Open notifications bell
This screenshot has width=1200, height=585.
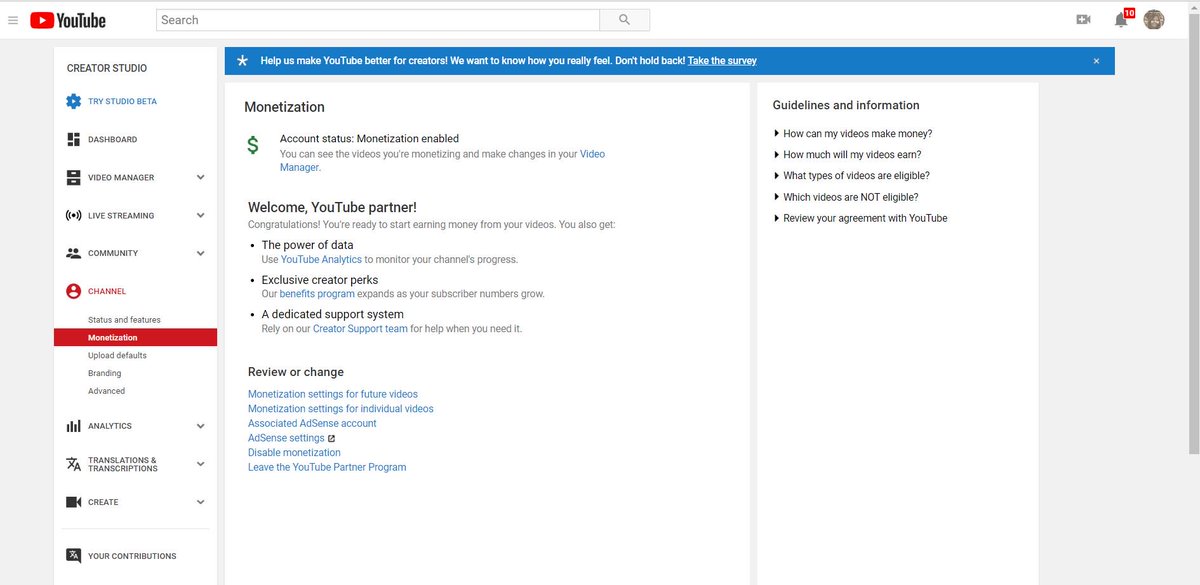click(x=1121, y=20)
